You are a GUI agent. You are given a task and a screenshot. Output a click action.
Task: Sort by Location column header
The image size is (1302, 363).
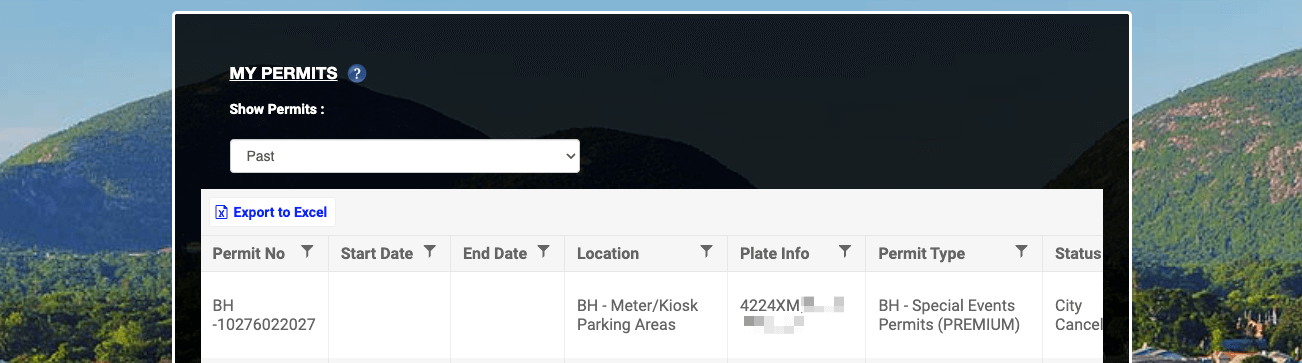[x=608, y=254]
